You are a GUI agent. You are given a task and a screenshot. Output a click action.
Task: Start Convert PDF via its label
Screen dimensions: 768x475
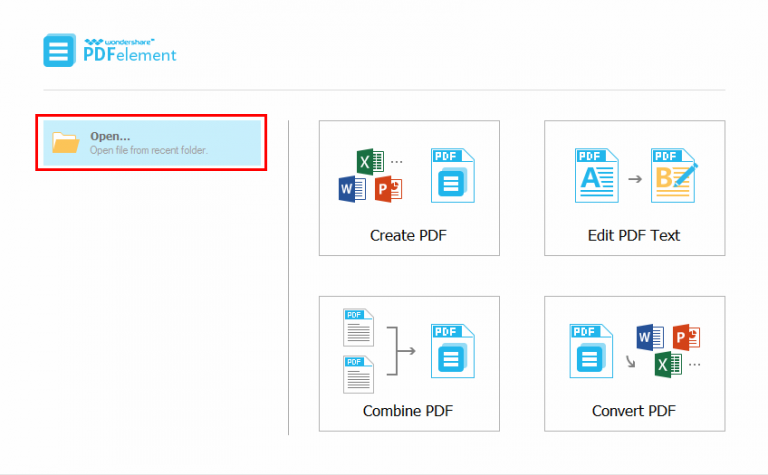(634, 411)
